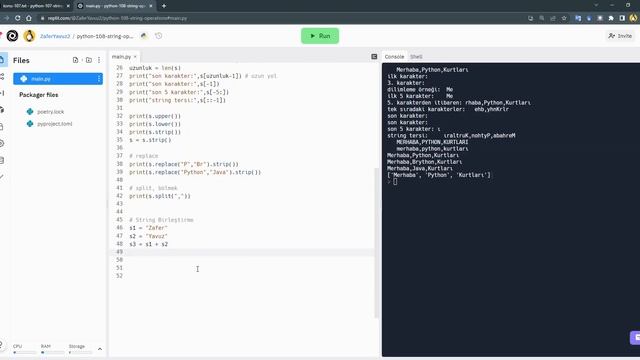Open Files panel three-dot menu
Screen dimensions: 640x360
(99, 60)
